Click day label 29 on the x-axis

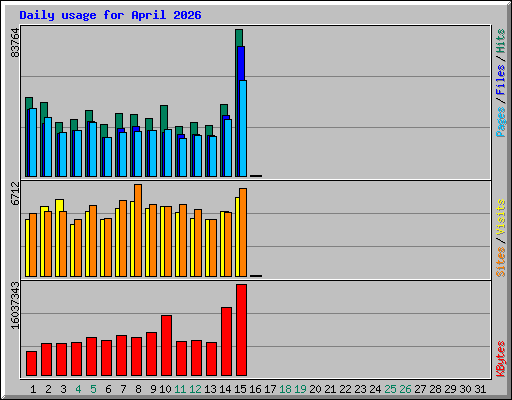tap(450, 389)
